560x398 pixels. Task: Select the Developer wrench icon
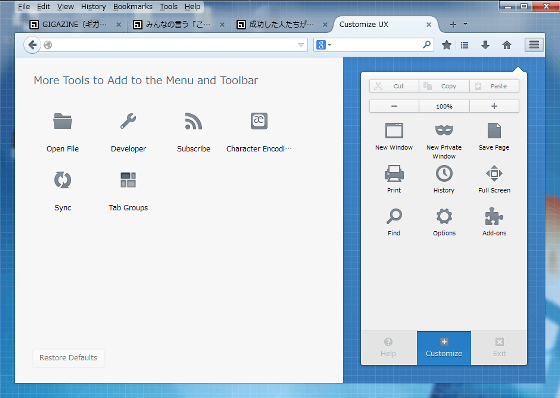128,121
